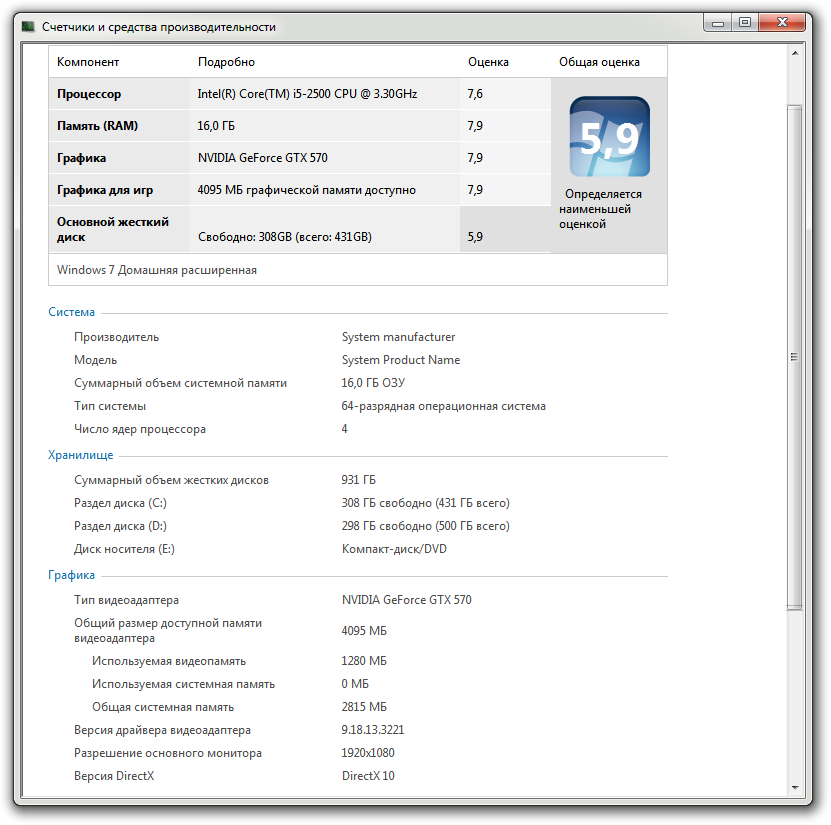The width and height of the screenshot is (831, 825).
Task: Click the DirectX 10 value
Action: (368, 776)
